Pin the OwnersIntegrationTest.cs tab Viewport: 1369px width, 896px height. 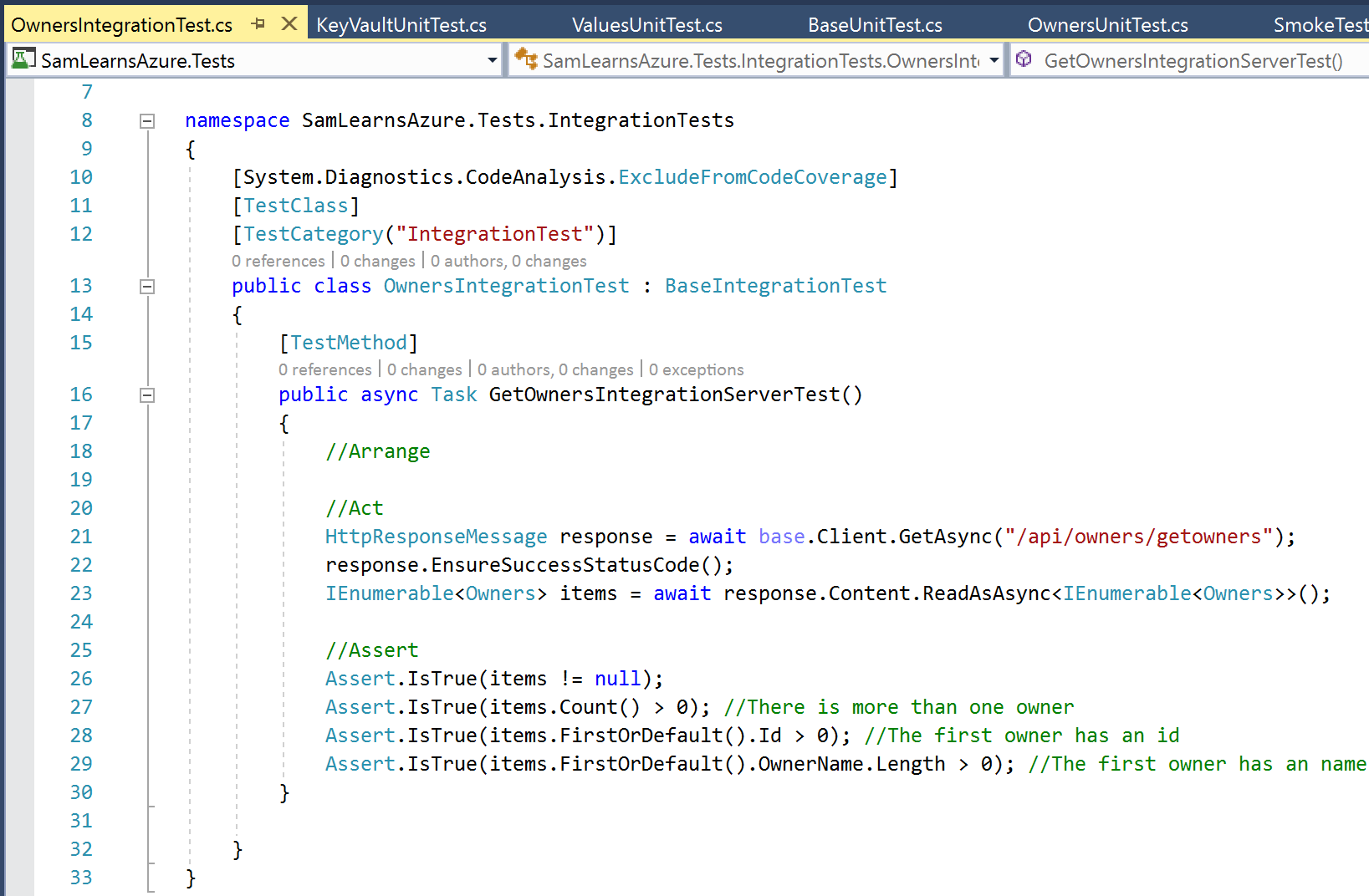258,24
